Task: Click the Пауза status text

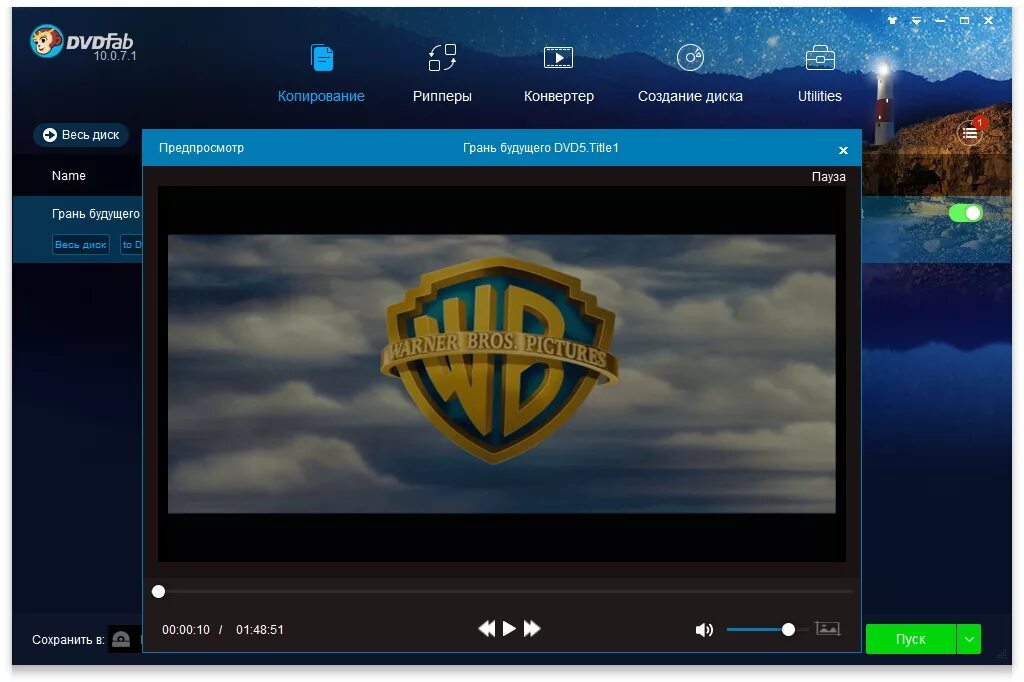Action: (828, 176)
